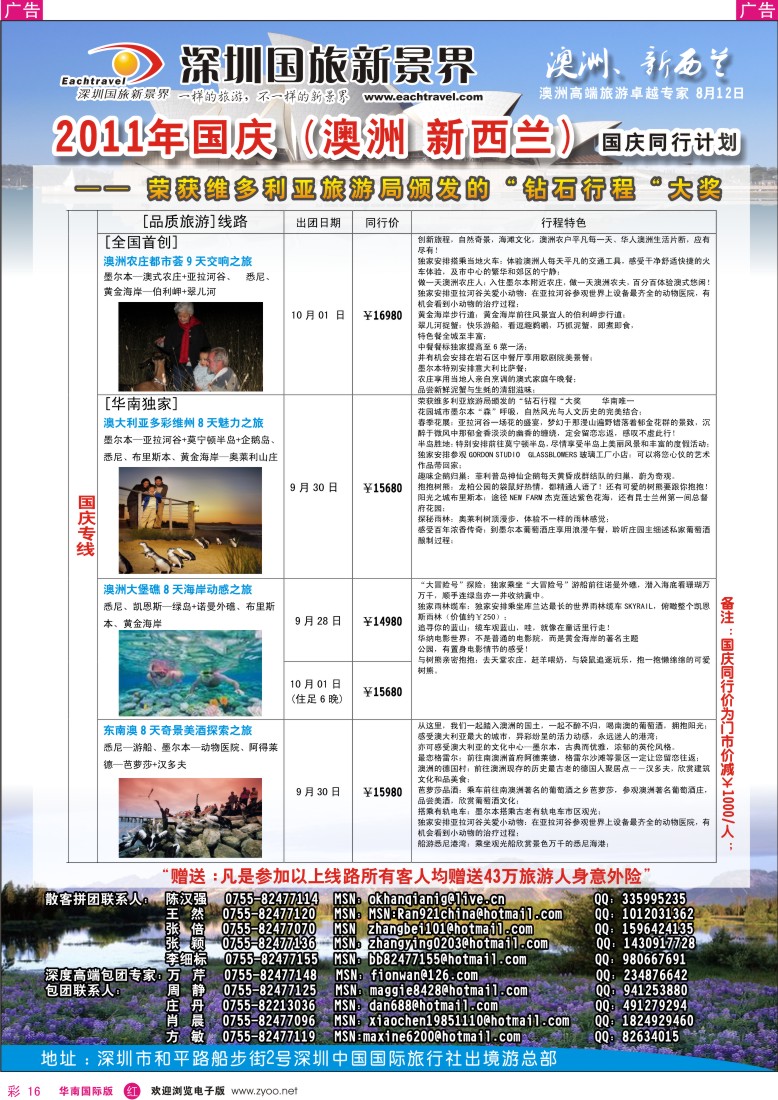
Task: Open the 东南澳8天奇景美酒探索之旅 route title
Action: [177, 730]
